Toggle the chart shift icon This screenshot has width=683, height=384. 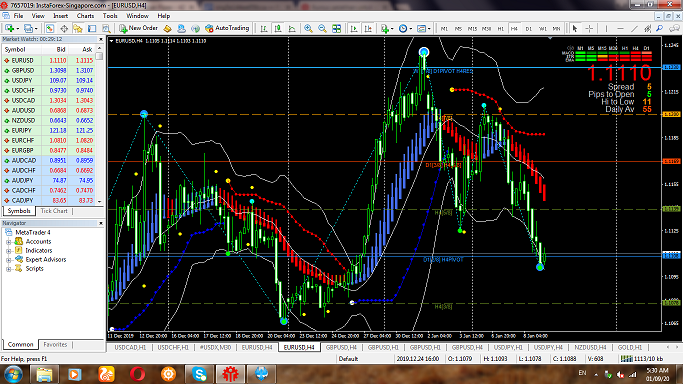(368, 28)
